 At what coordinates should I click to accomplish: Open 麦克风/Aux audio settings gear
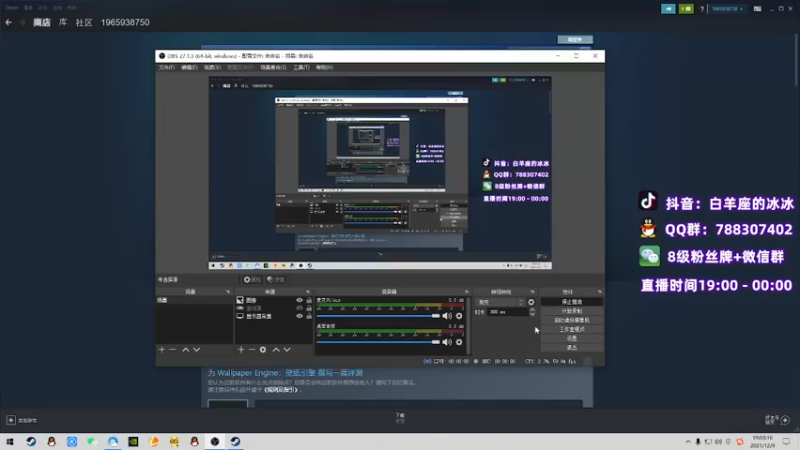[x=459, y=316]
